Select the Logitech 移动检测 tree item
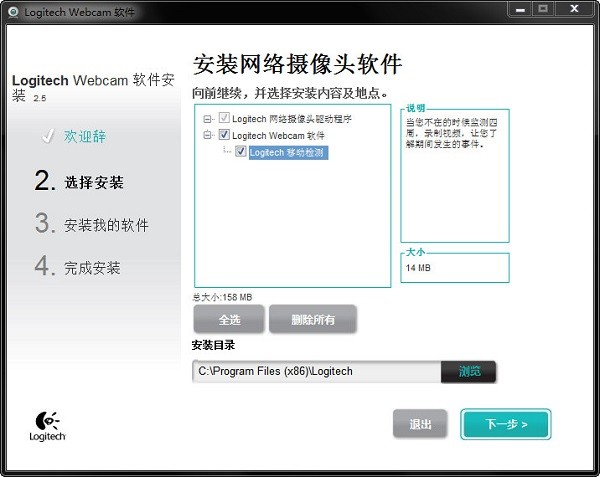The image size is (600, 477). click(288, 153)
